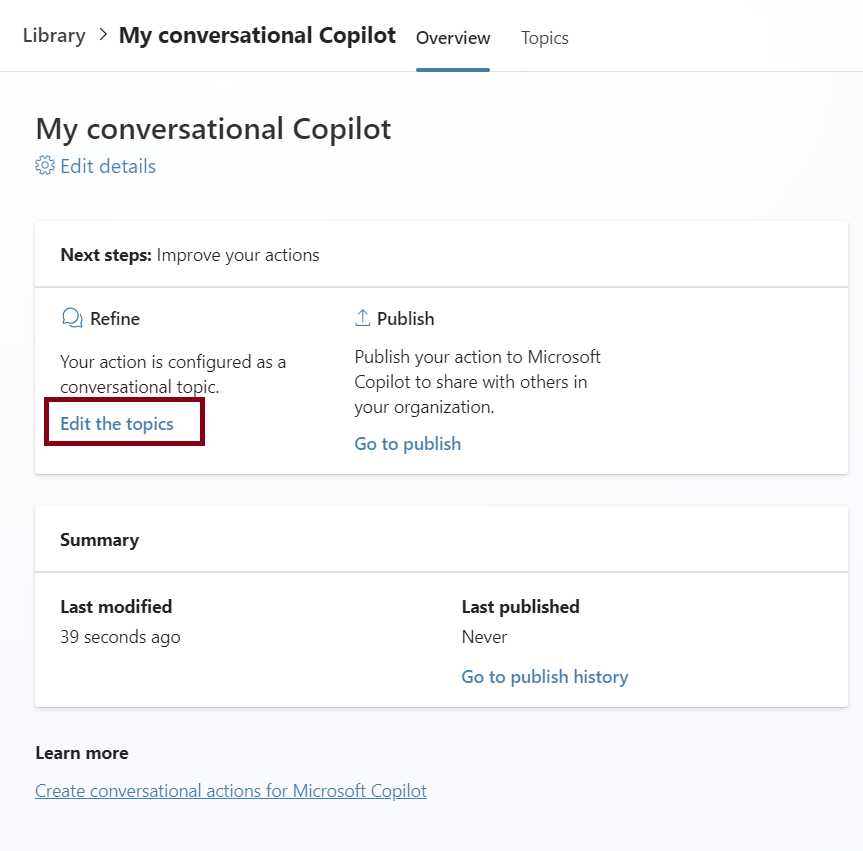863x851 pixels.
Task: Open Create conversational actions for Microsoft Copilot link
Action: [231, 791]
